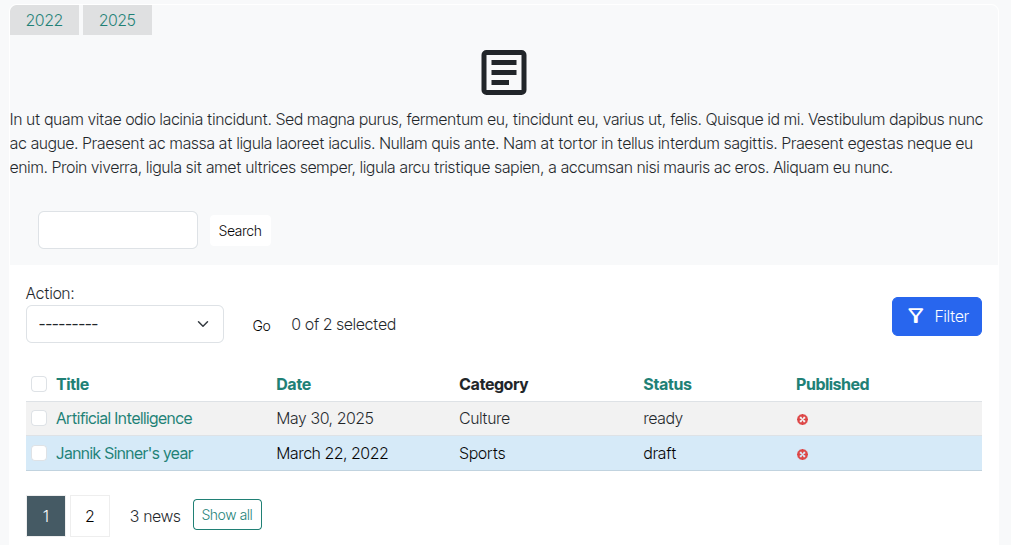Focus the search text input field
Screen dimensions: 1011x545
pos(118,230)
